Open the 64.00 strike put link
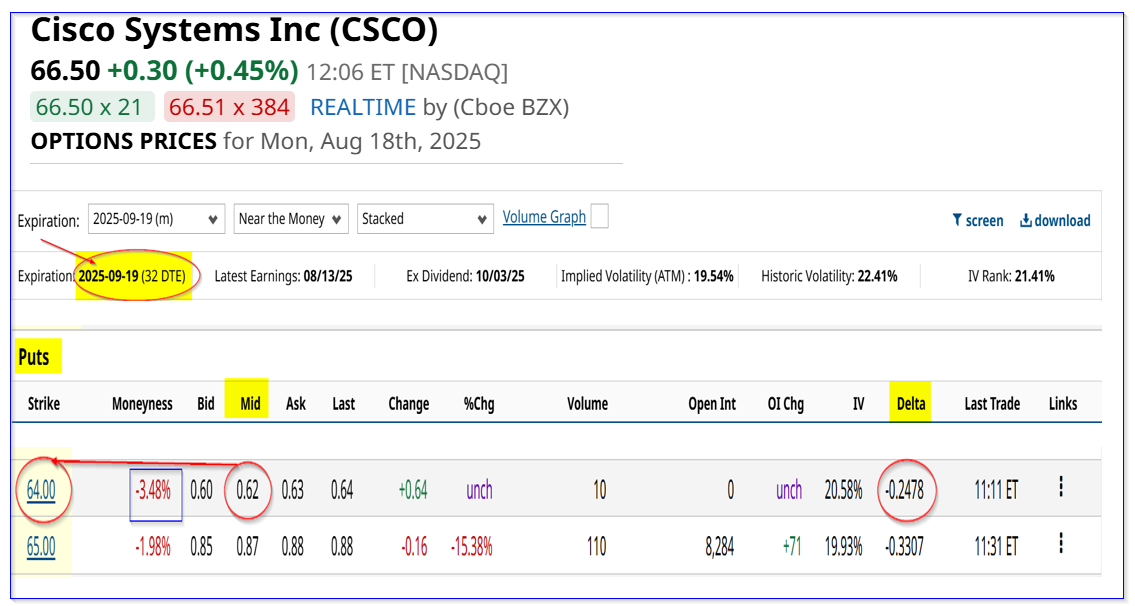1135x606 pixels. (41, 490)
